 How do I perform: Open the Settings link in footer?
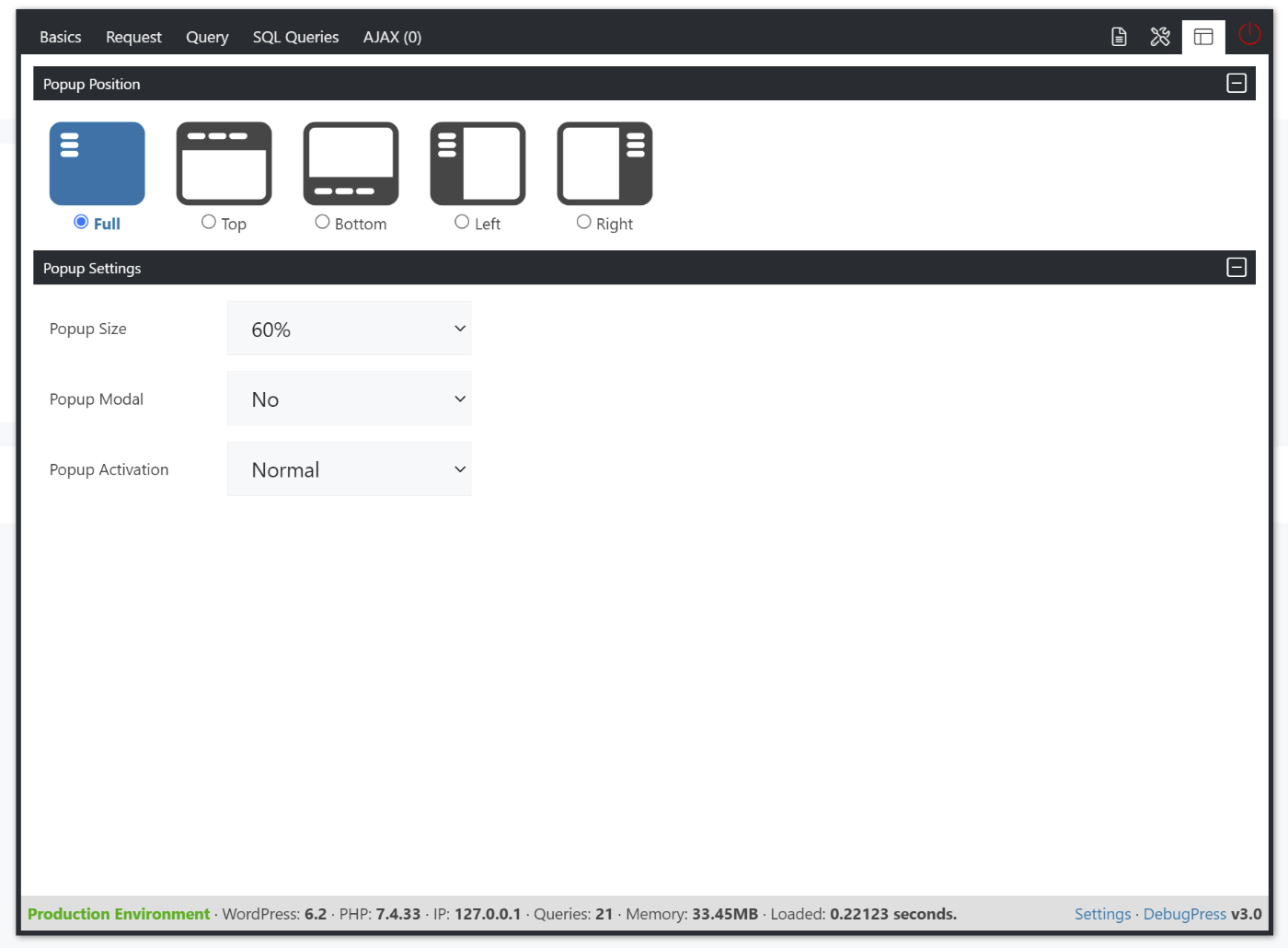[x=1102, y=914]
